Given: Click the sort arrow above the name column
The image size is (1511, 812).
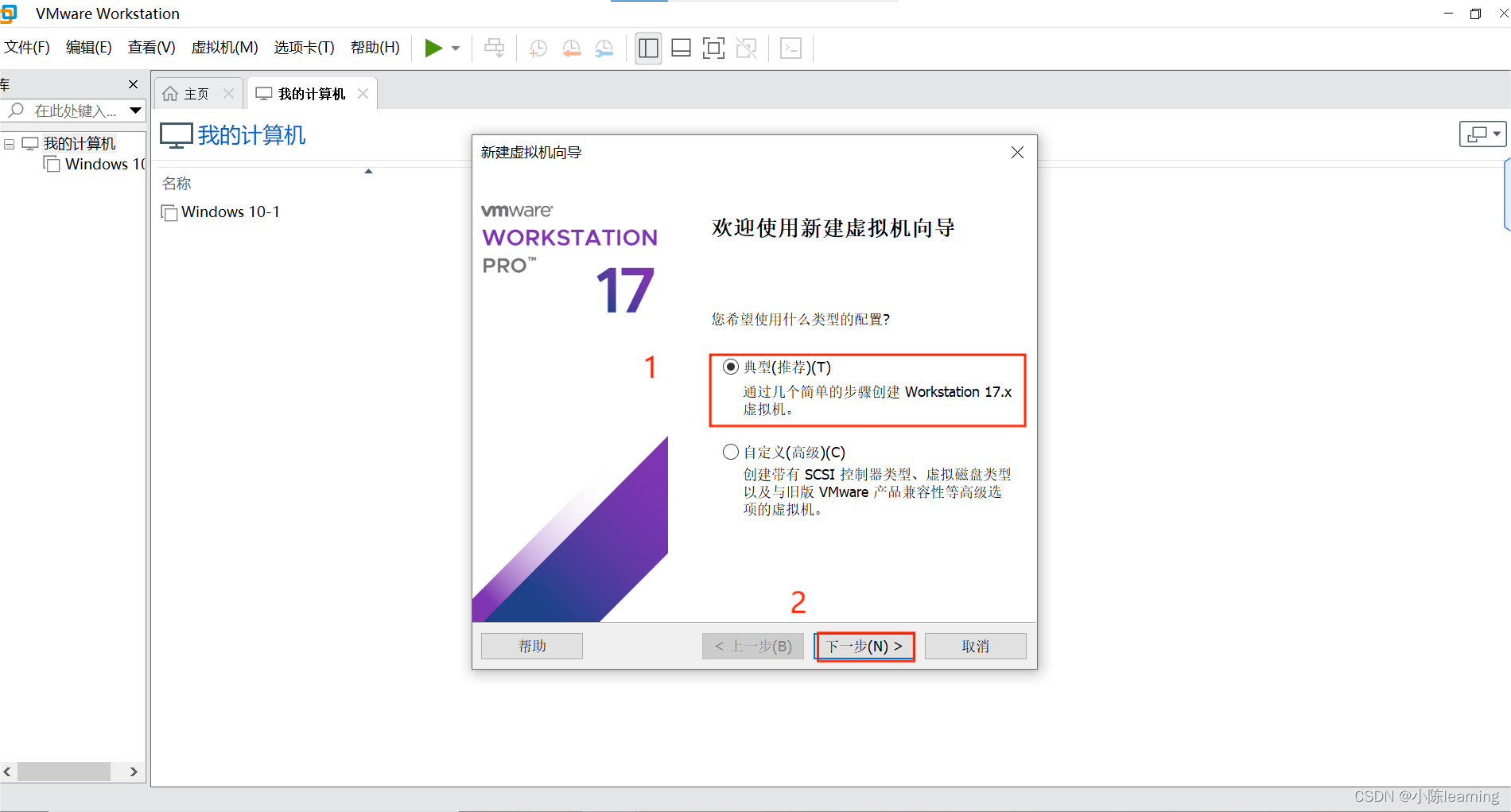Looking at the screenshot, I should pyautogui.click(x=368, y=171).
